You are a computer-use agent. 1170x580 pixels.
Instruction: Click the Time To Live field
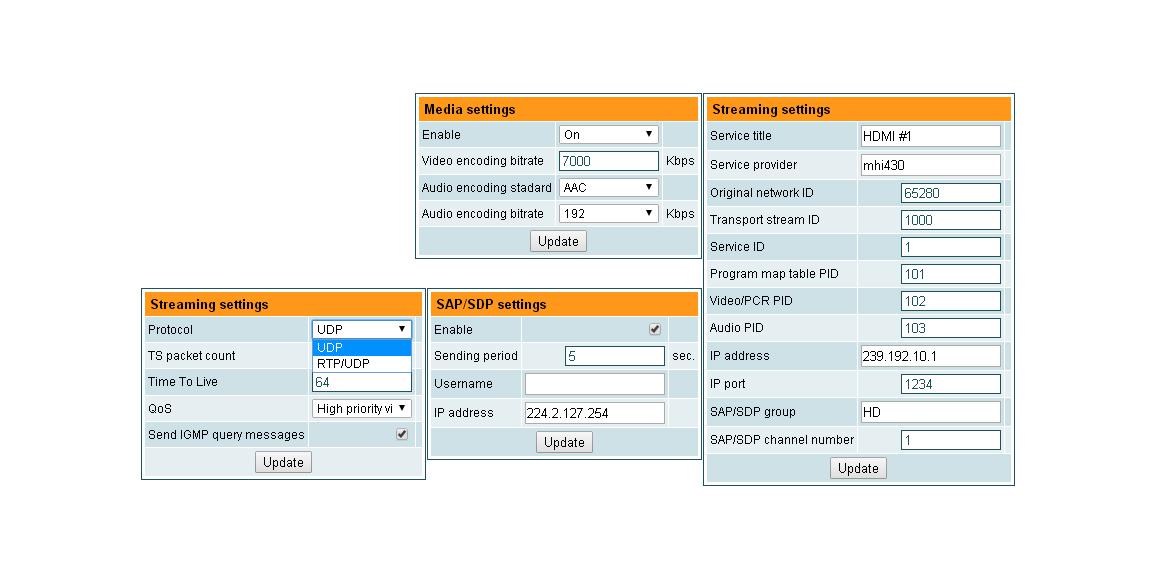(x=362, y=383)
